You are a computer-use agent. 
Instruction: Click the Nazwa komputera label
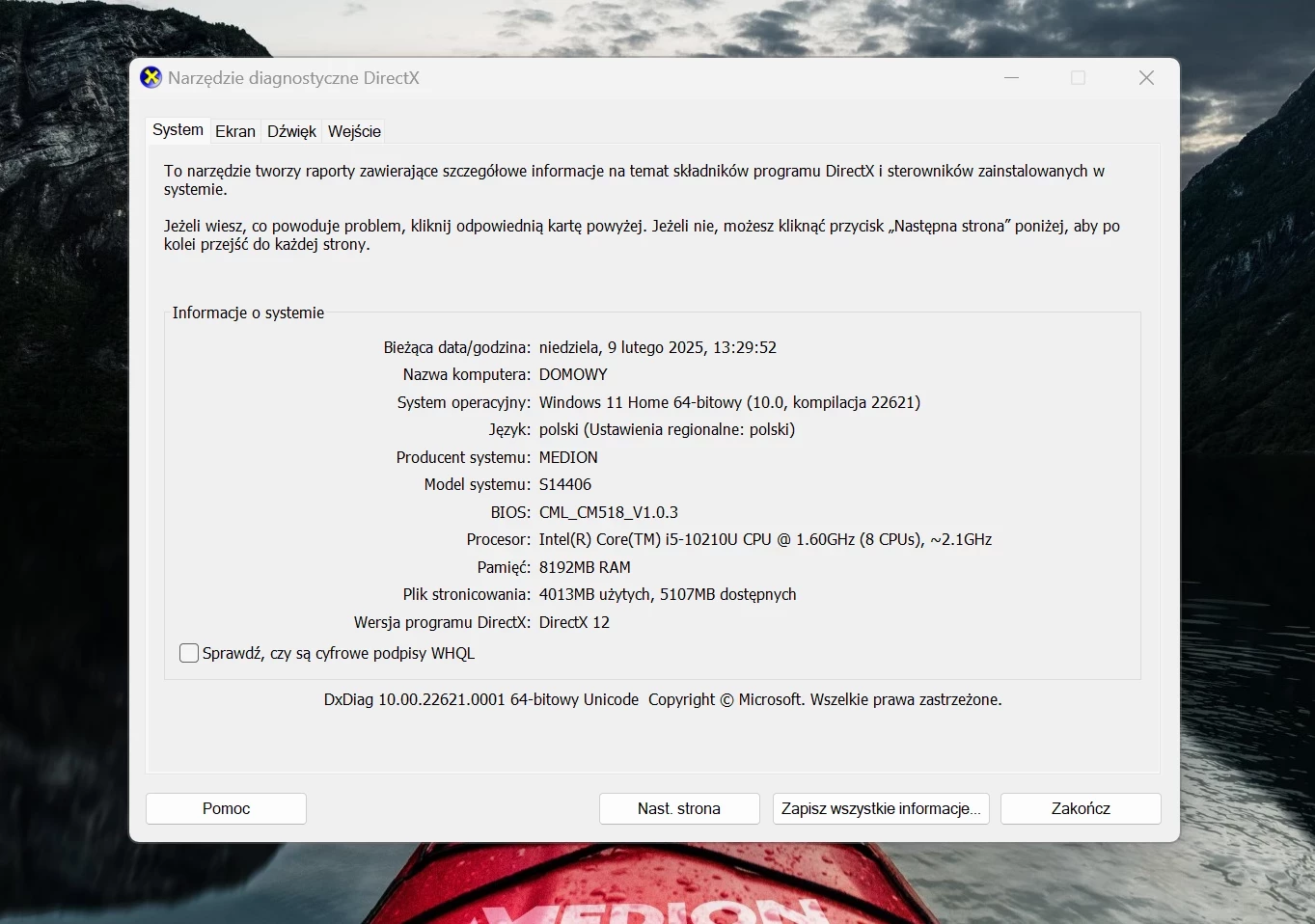pyautogui.click(x=467, y=374)
